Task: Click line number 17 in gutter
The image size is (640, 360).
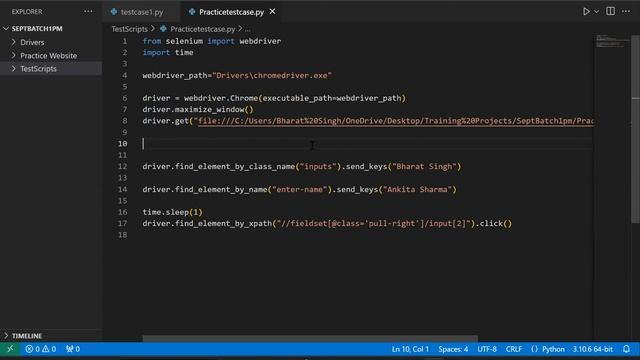Action: pyautogui.click(x=122, y=224)
